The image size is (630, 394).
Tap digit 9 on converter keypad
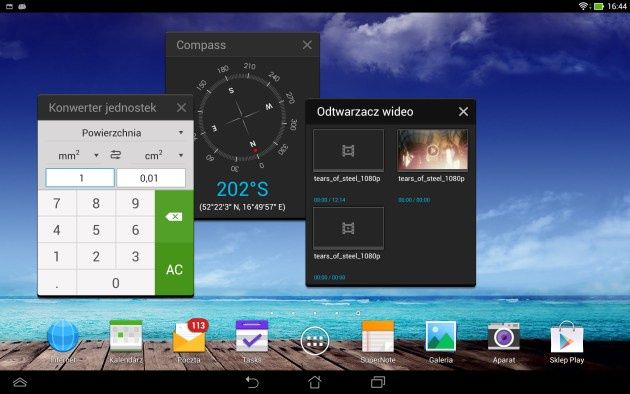pos(135,203)
